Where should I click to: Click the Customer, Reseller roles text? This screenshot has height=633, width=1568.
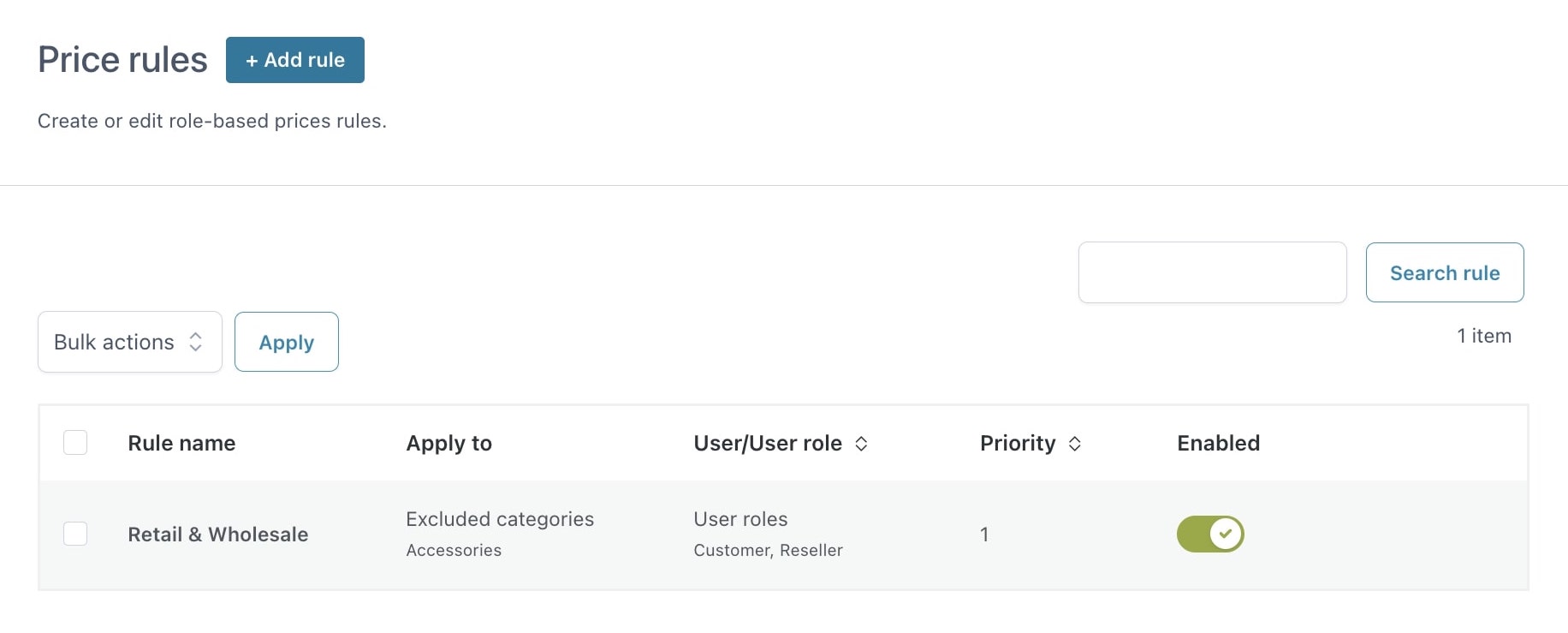point(768,550)
